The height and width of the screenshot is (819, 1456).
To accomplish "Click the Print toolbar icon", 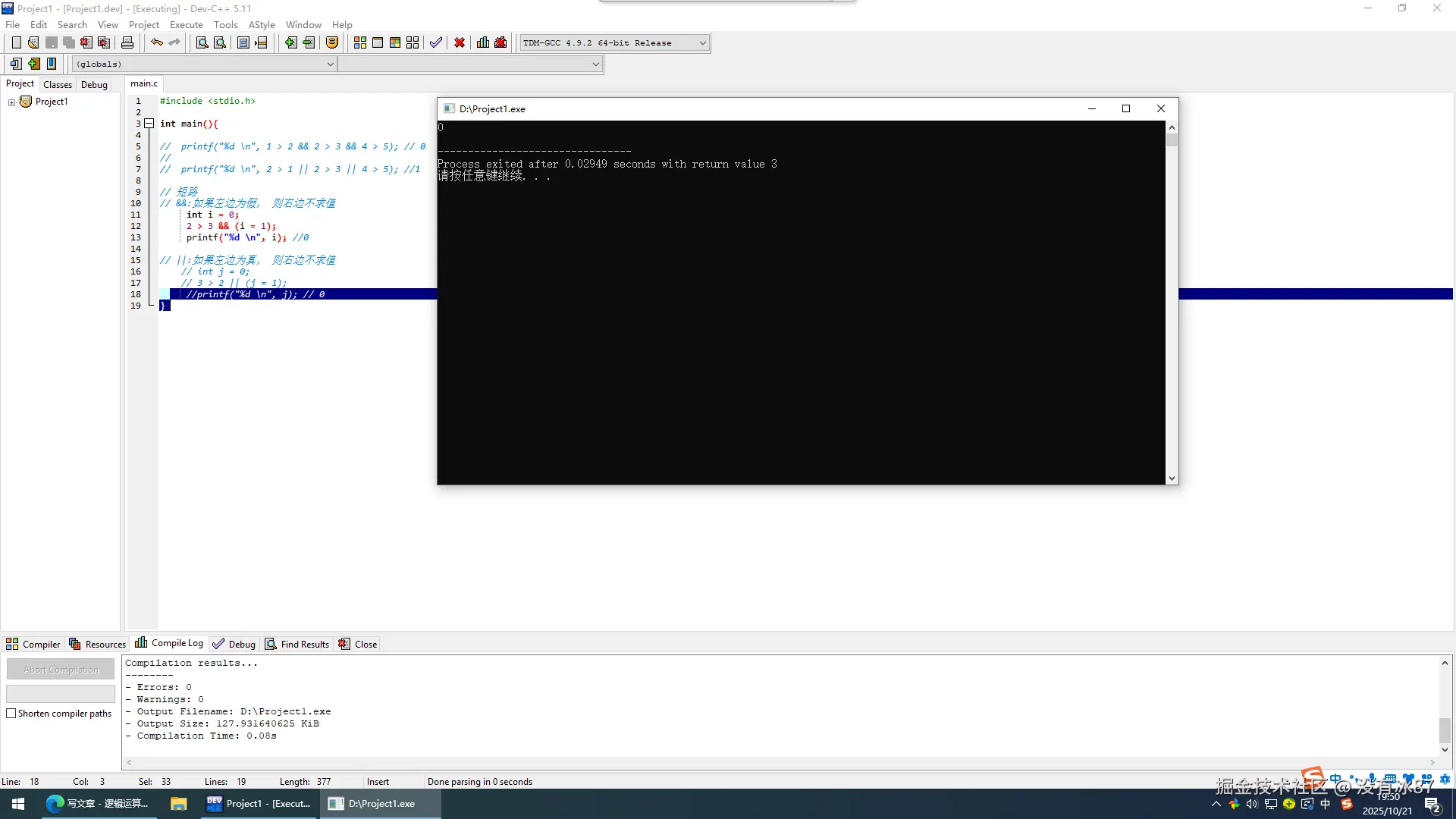I will (127, 42).
